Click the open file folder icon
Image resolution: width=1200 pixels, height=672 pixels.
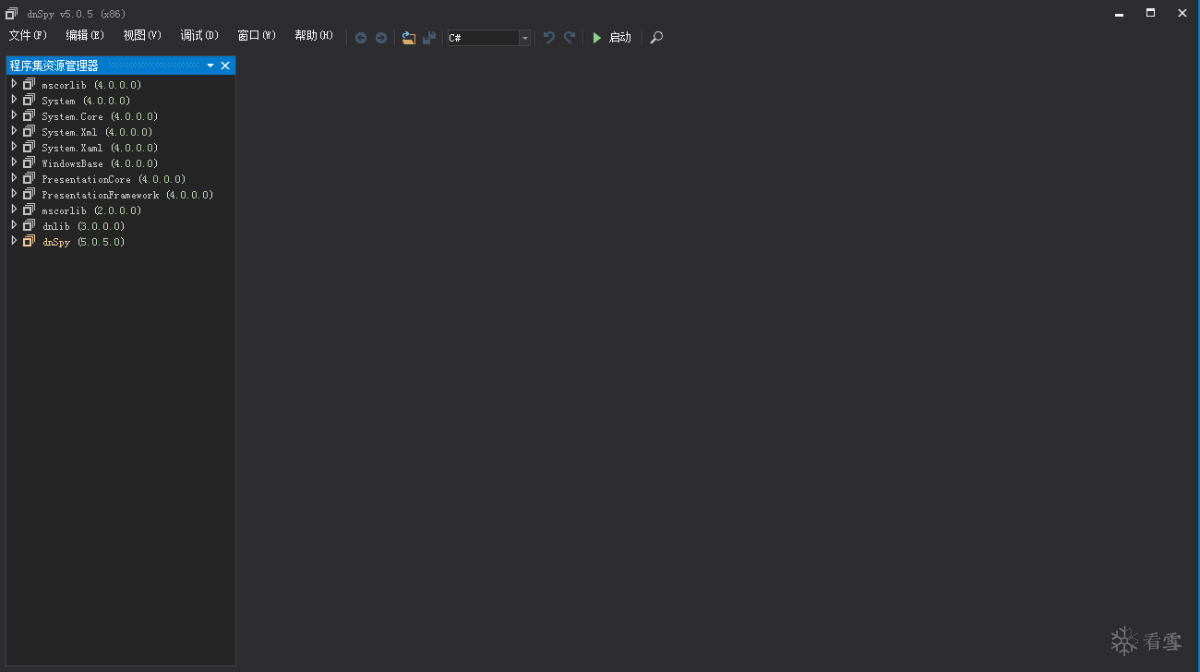click(x=408, y=38)
